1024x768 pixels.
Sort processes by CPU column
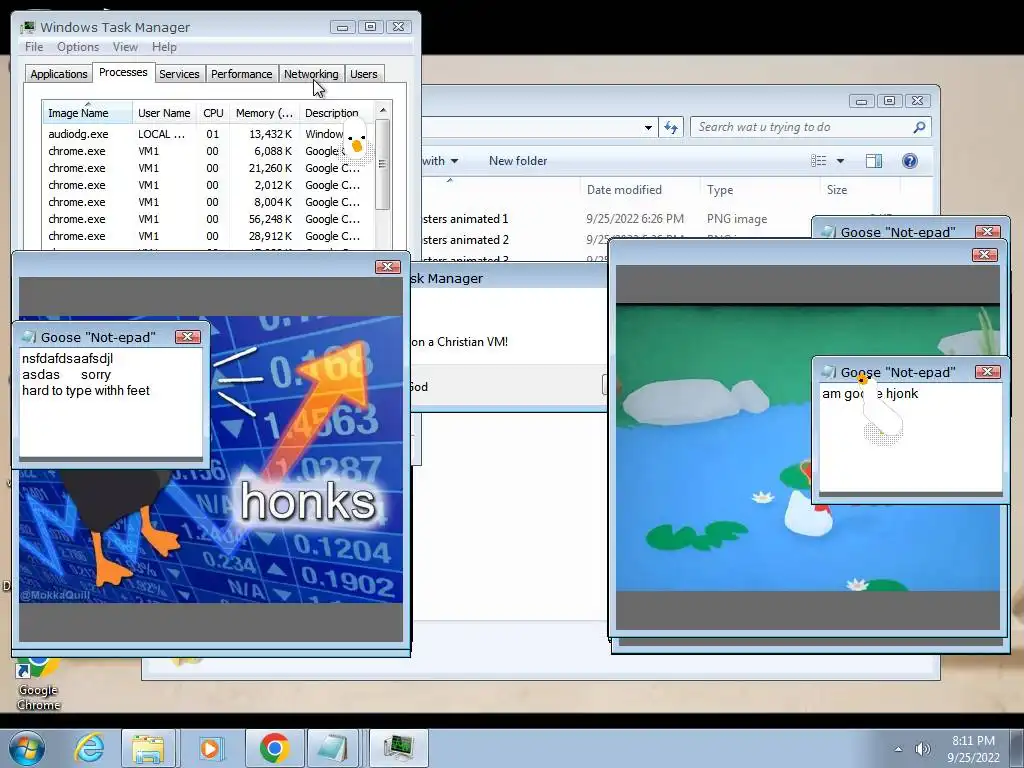pyautogui.click(x=213, y=112)
